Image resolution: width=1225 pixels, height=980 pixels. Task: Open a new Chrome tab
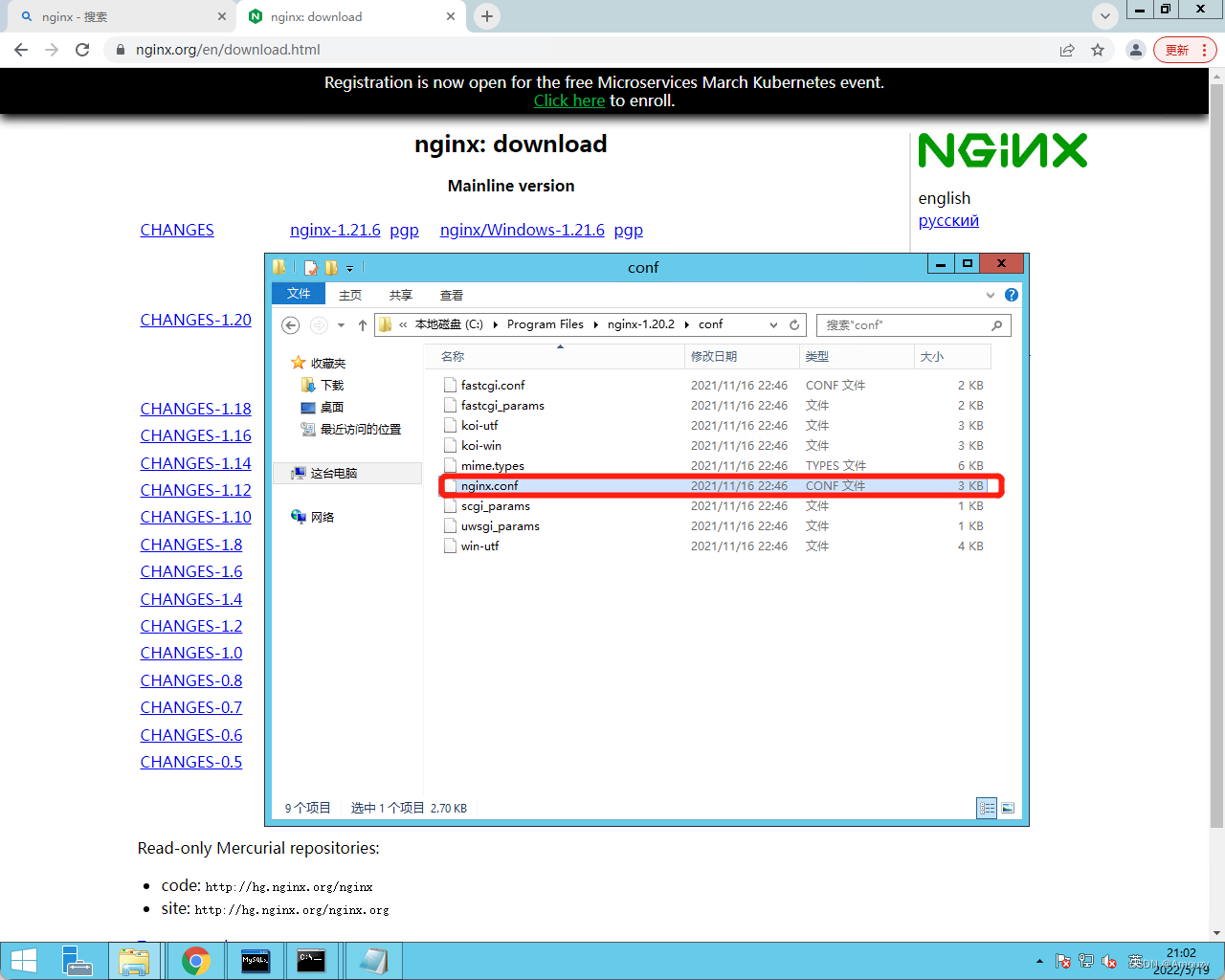point(487,16)
